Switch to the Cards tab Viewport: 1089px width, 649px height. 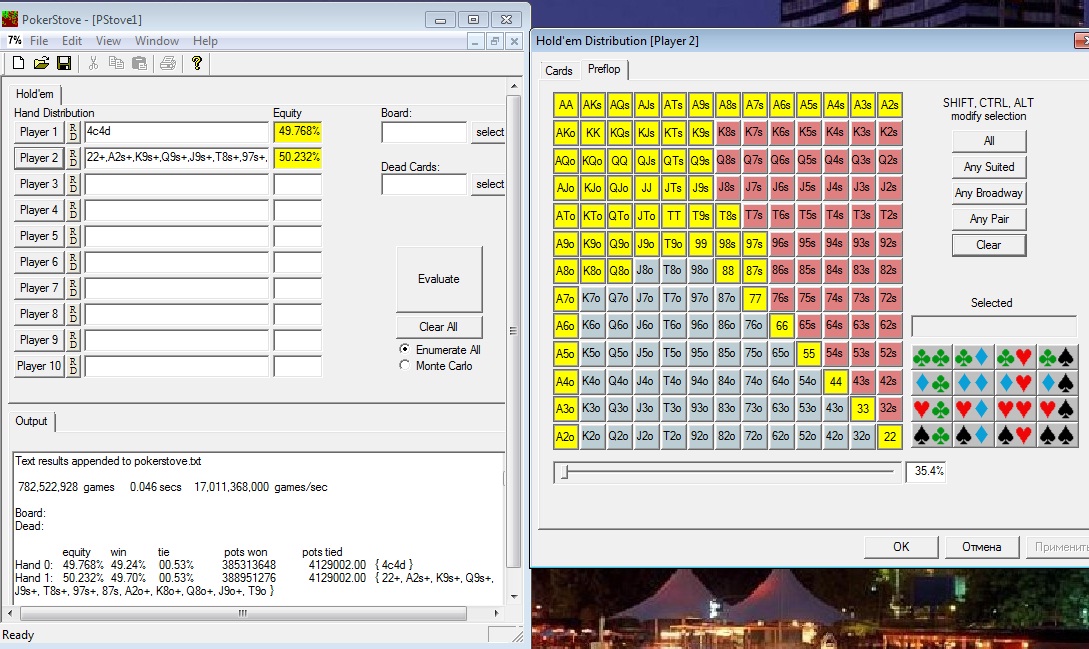click(x=559, y=71)
